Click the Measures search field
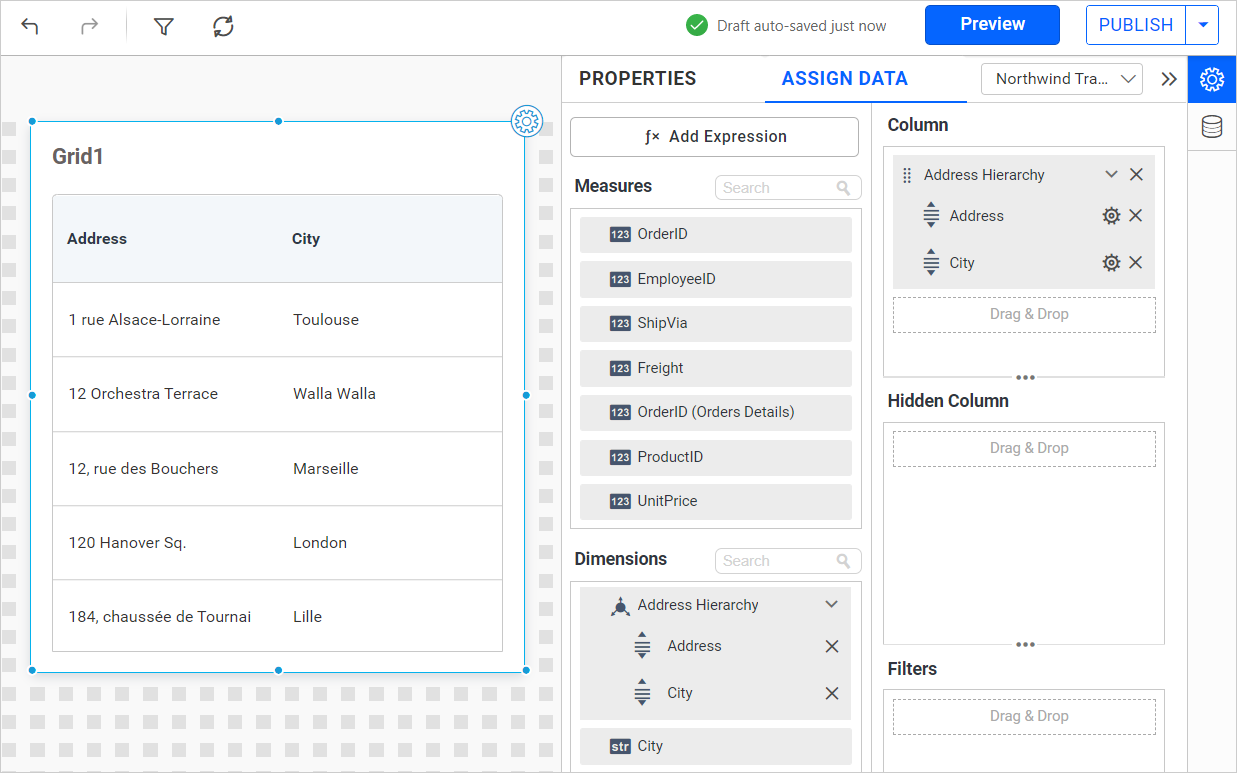 777,188
